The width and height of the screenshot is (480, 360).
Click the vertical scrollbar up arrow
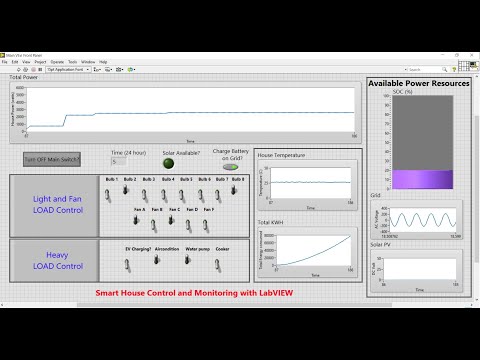tap(477, 77)
